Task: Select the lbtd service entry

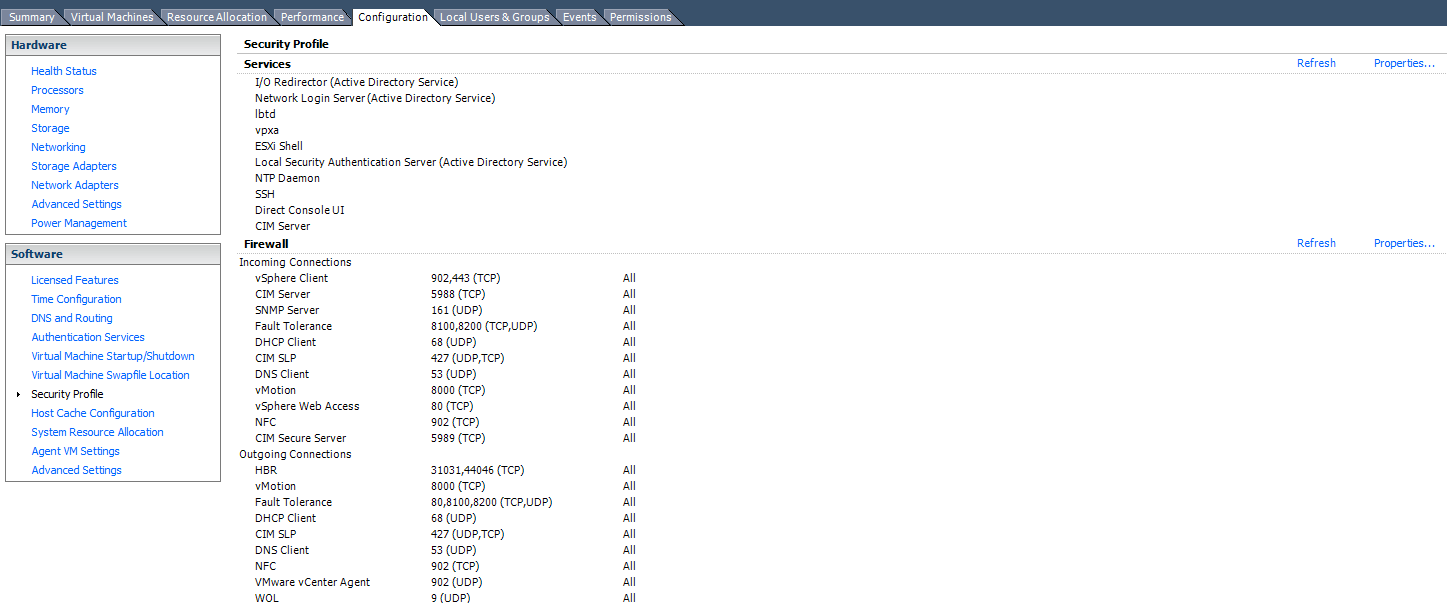Action: point(265,114)
